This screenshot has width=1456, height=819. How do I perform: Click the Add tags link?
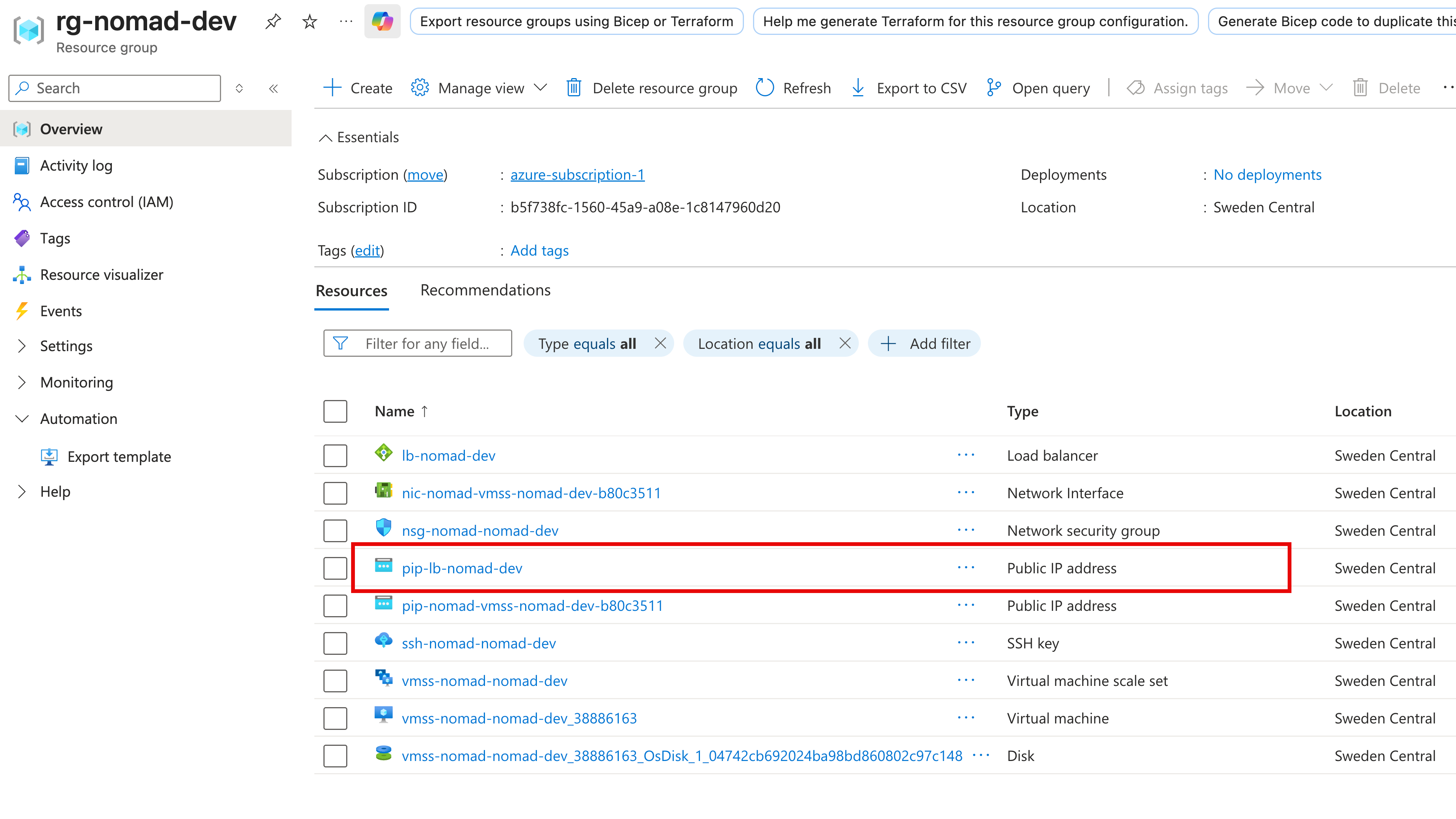click(x=539, y=250)
